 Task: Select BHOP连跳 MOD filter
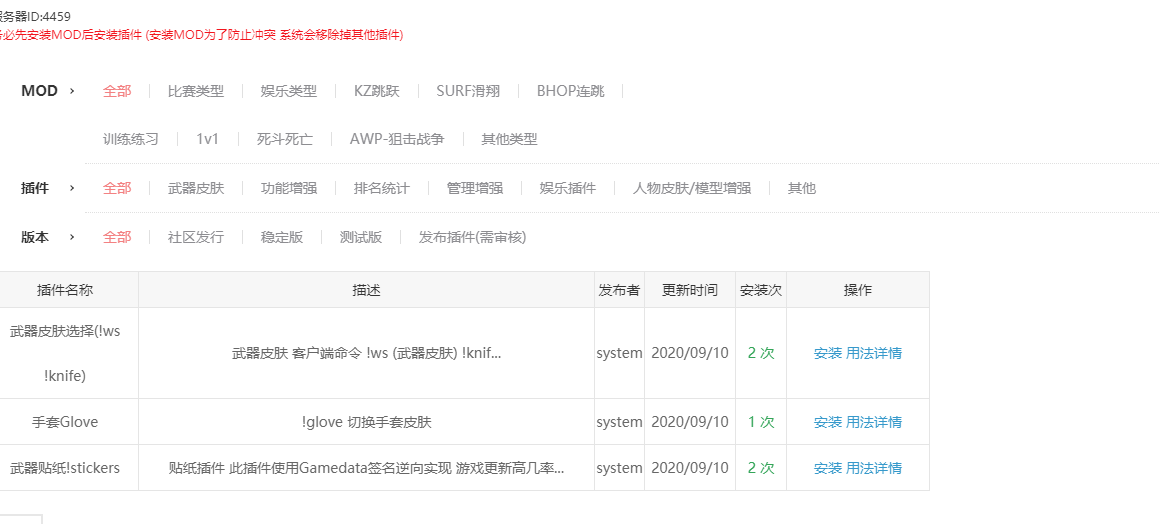[x=570, y=91]
